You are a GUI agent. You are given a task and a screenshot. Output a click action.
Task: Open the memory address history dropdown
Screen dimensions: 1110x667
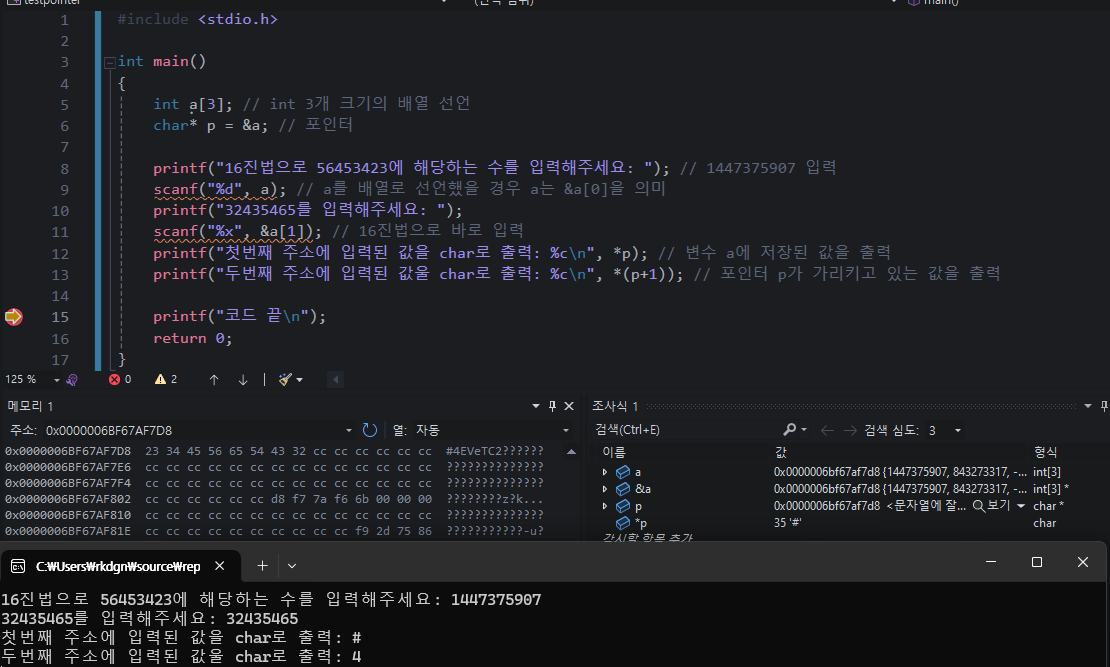[349, 431]
